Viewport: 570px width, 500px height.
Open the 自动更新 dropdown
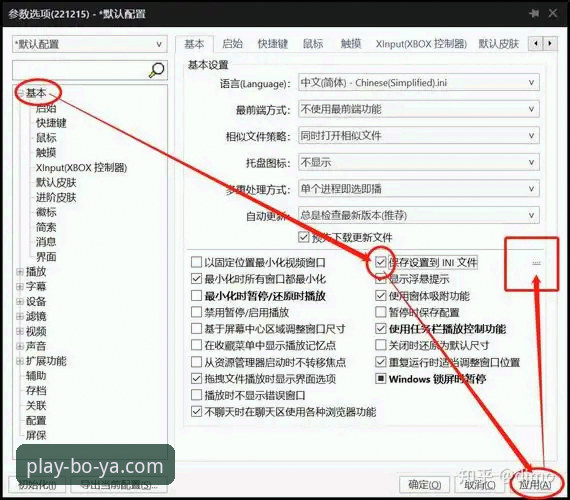[419, 215]
